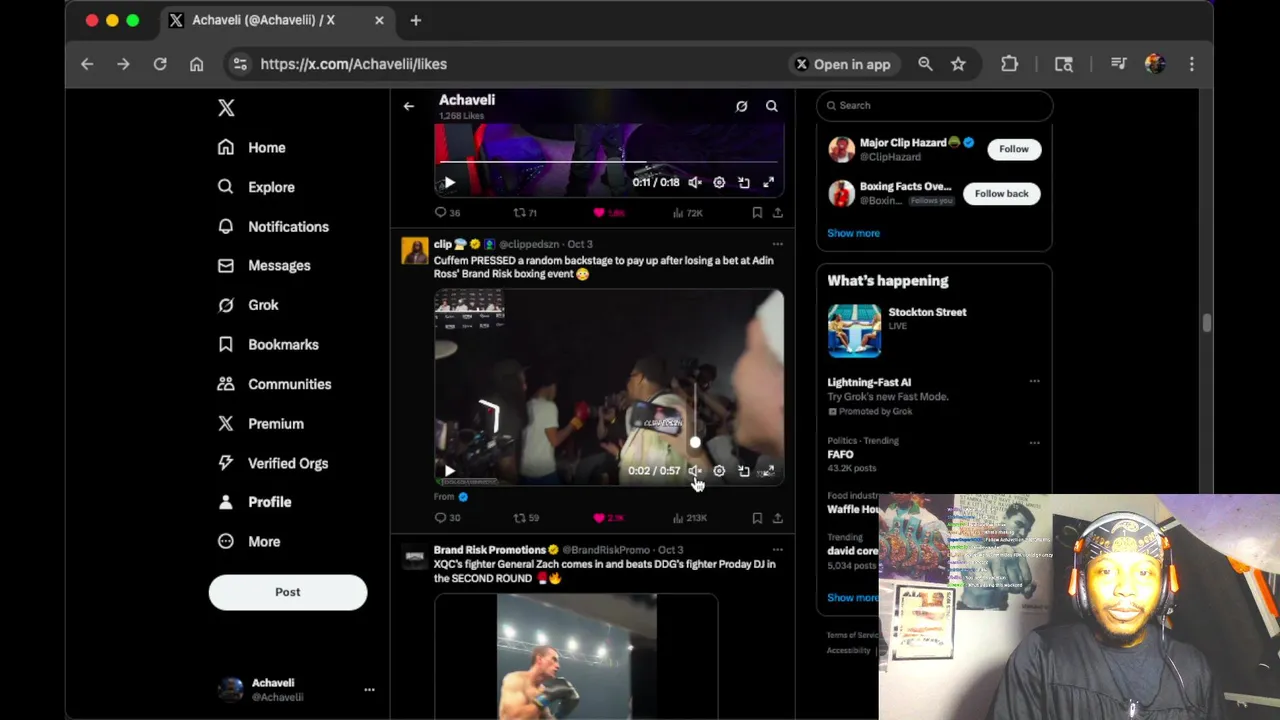Open Notifications in sidebar

(x=273, y=227)
